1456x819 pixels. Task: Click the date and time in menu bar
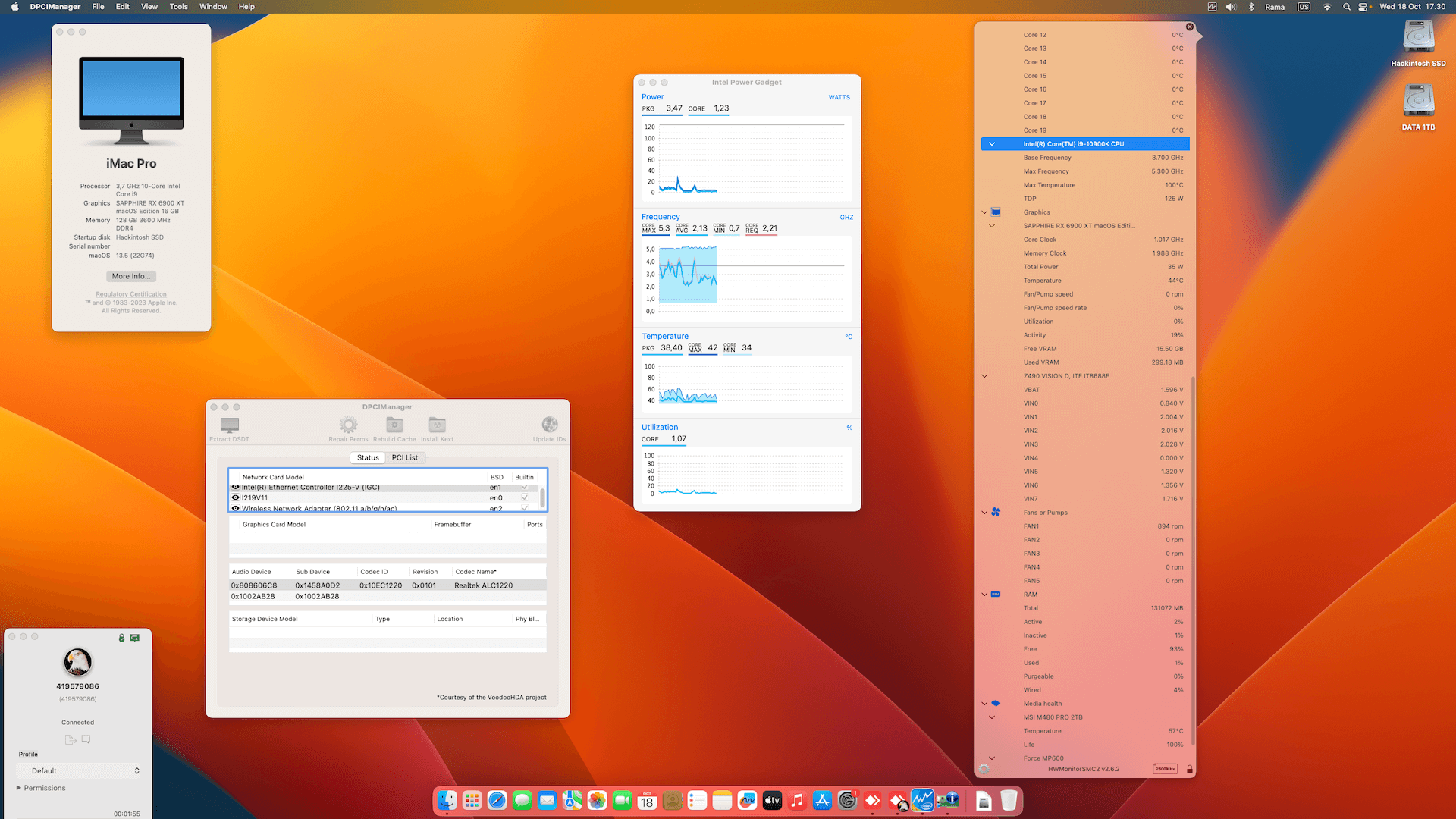click(1412, 7)
